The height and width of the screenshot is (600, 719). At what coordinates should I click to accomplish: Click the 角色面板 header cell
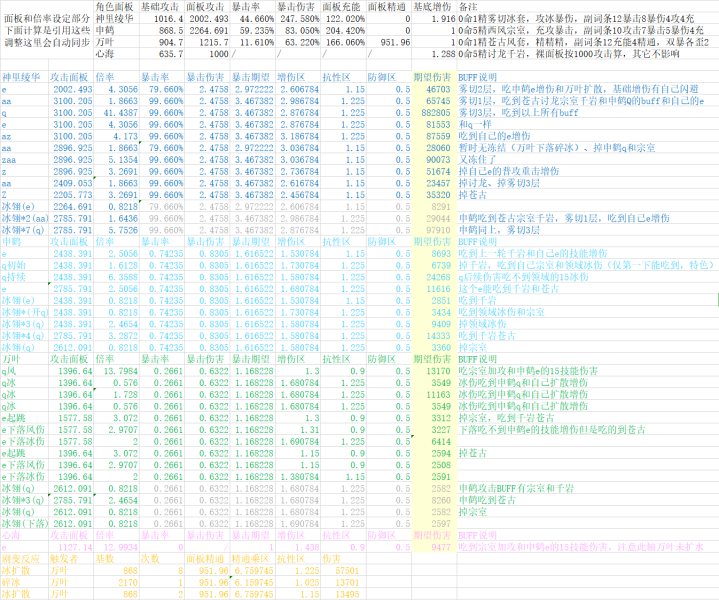pos(114,7)
